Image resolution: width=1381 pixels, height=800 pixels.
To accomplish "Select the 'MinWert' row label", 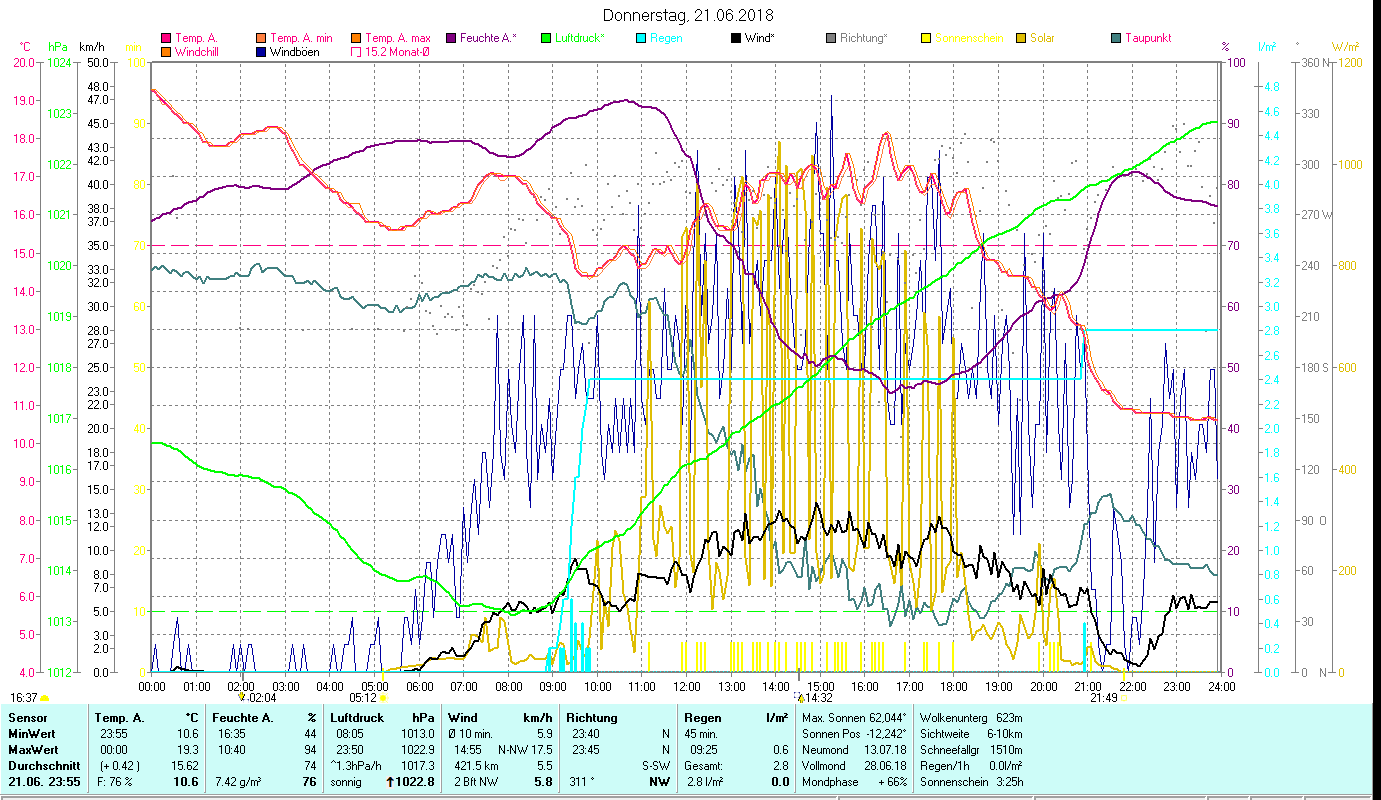I will tap(33, 734).
